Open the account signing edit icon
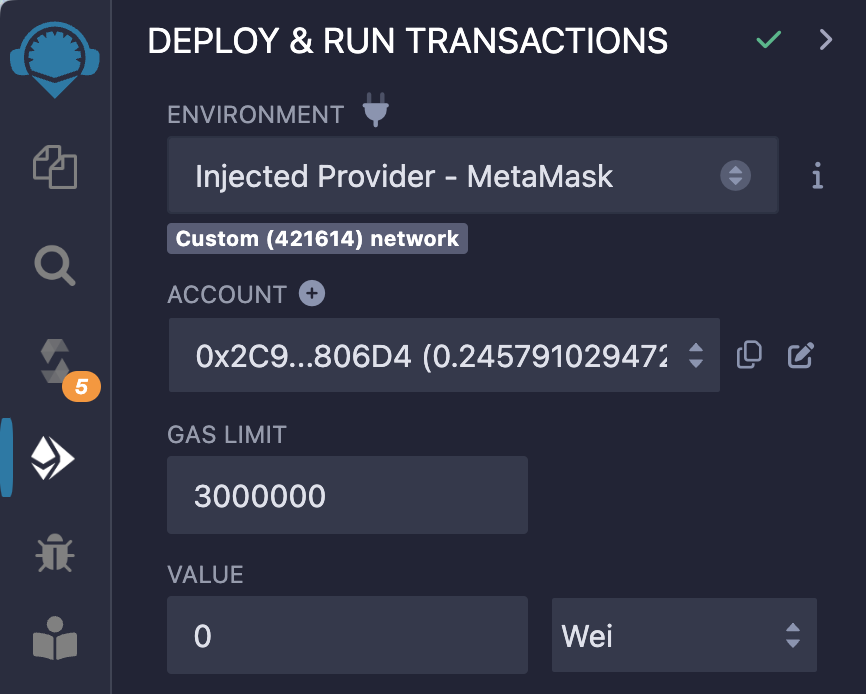 [x=800, y=355]
